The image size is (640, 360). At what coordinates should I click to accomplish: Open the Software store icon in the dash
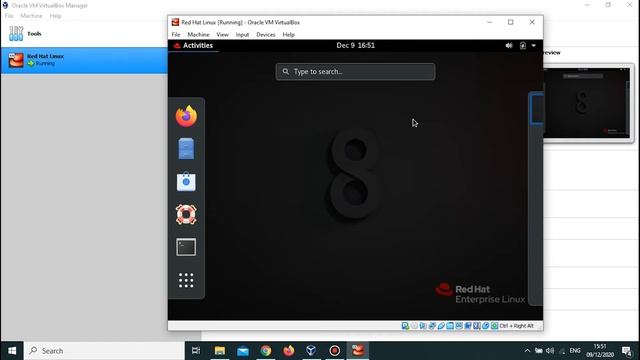[186, 182]
